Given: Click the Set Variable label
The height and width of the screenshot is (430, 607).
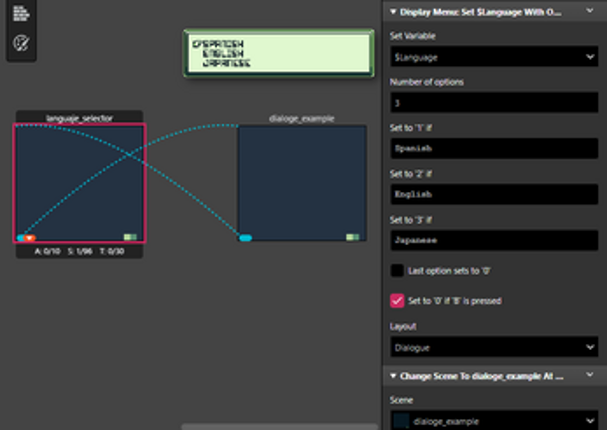Looking at the screenshot, I should [413, 36].
